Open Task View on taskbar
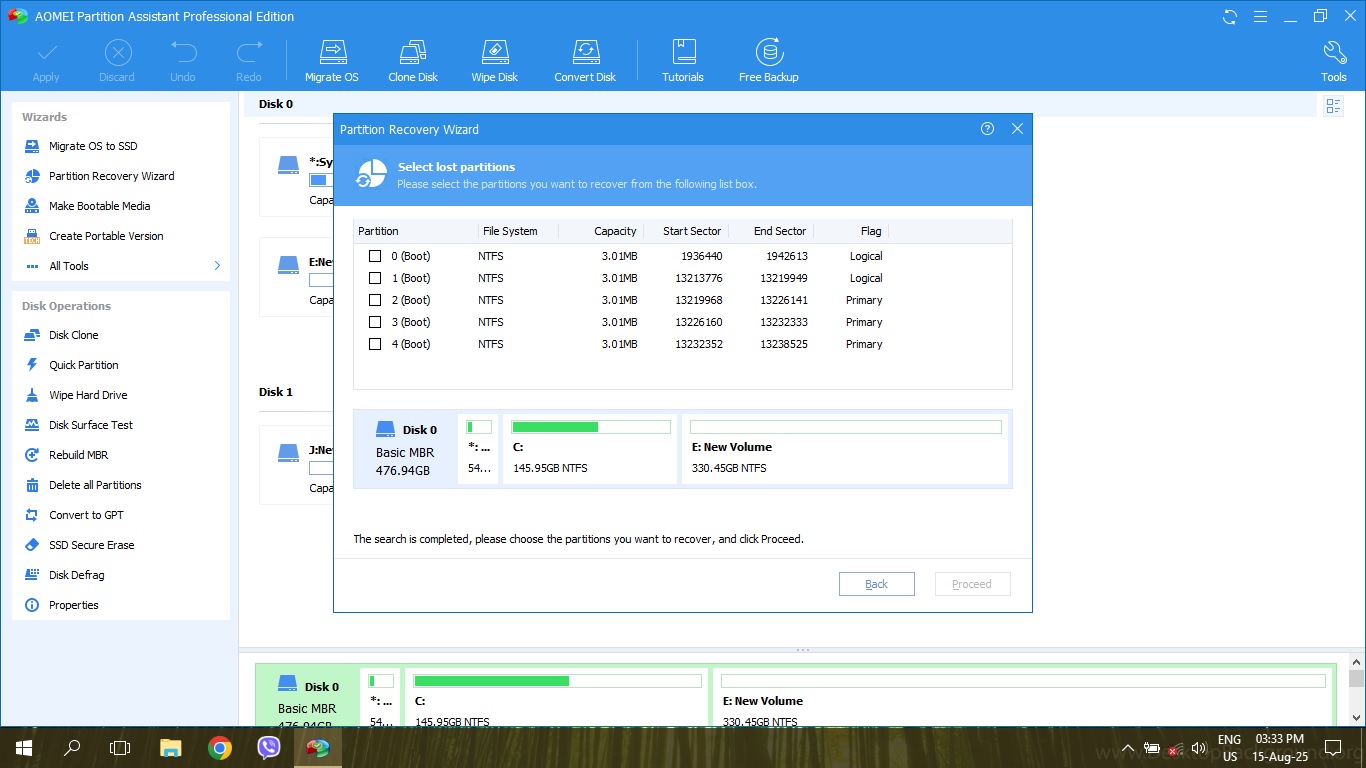 click(120, 747)
